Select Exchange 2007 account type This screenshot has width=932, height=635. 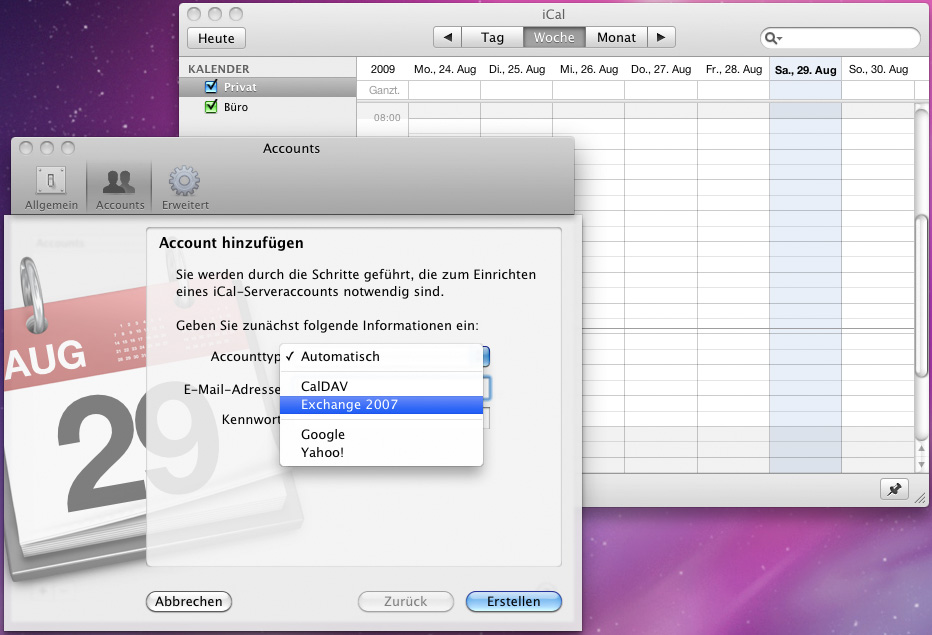pyautogui.click(x=381, y=405)
